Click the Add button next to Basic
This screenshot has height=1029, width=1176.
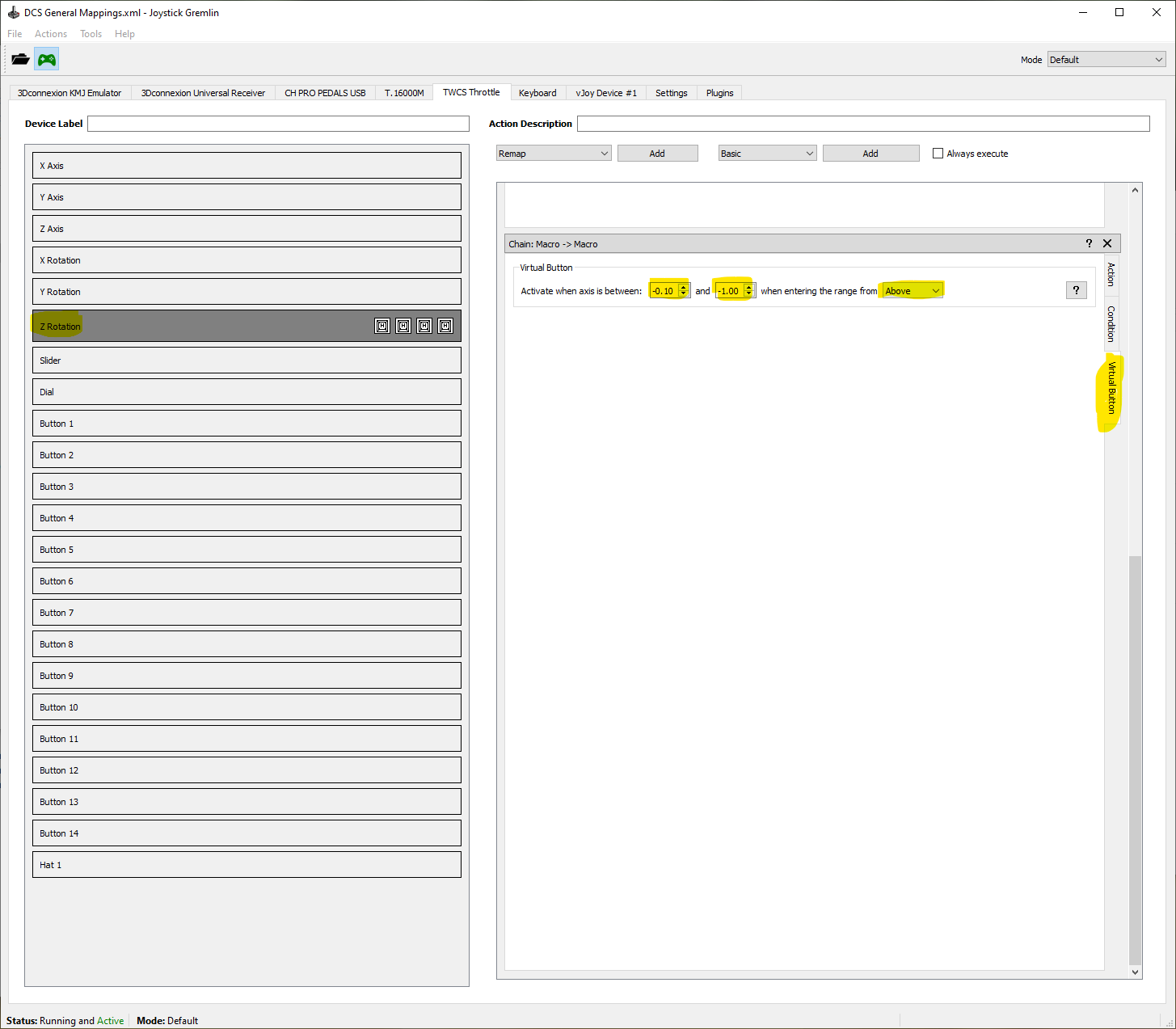[870, 154]
